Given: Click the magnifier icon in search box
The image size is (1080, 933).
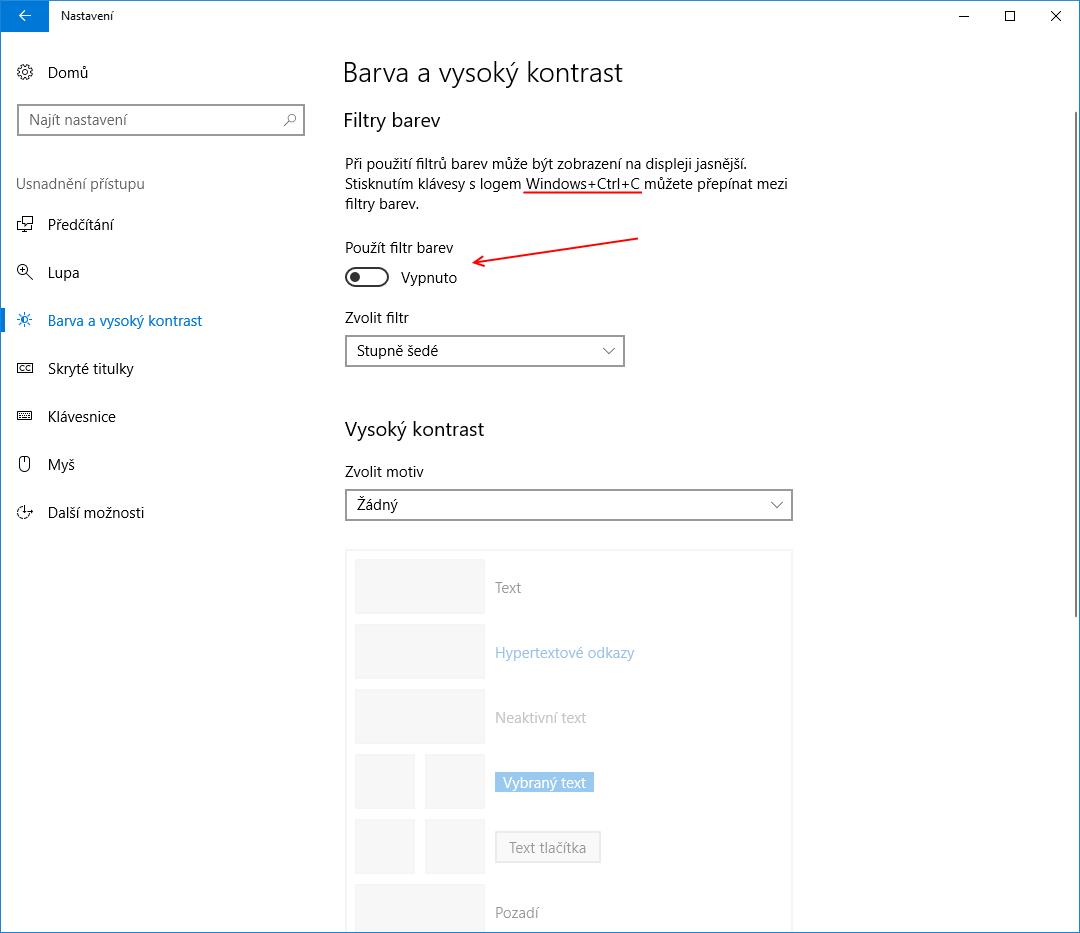Looking at the screenshot, I should pyautogui.click(x=290, y=120).
